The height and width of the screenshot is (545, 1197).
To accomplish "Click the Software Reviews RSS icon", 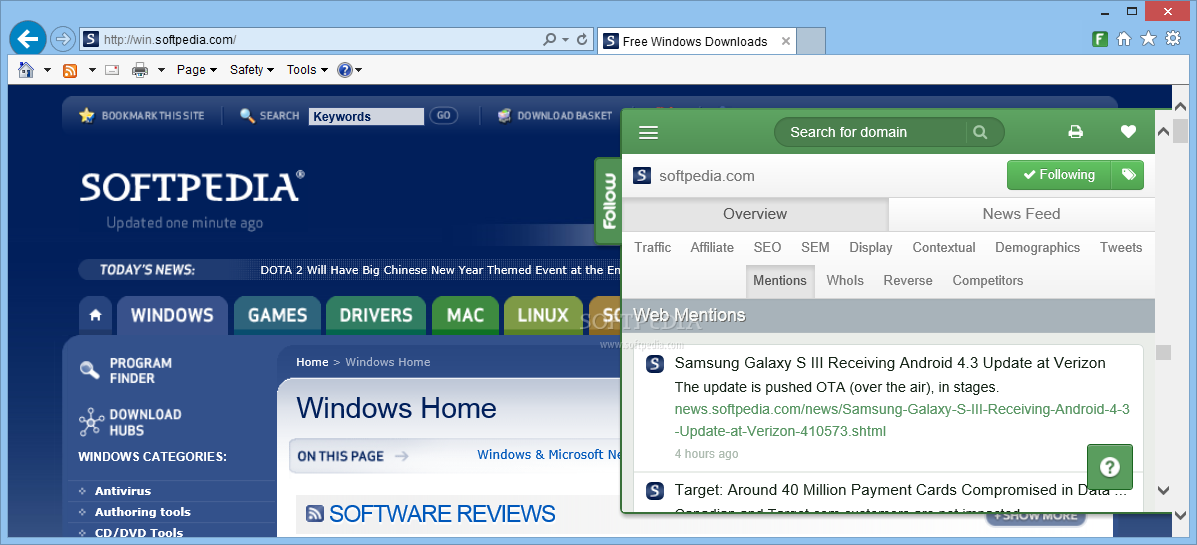I will (x=315, y=514).
